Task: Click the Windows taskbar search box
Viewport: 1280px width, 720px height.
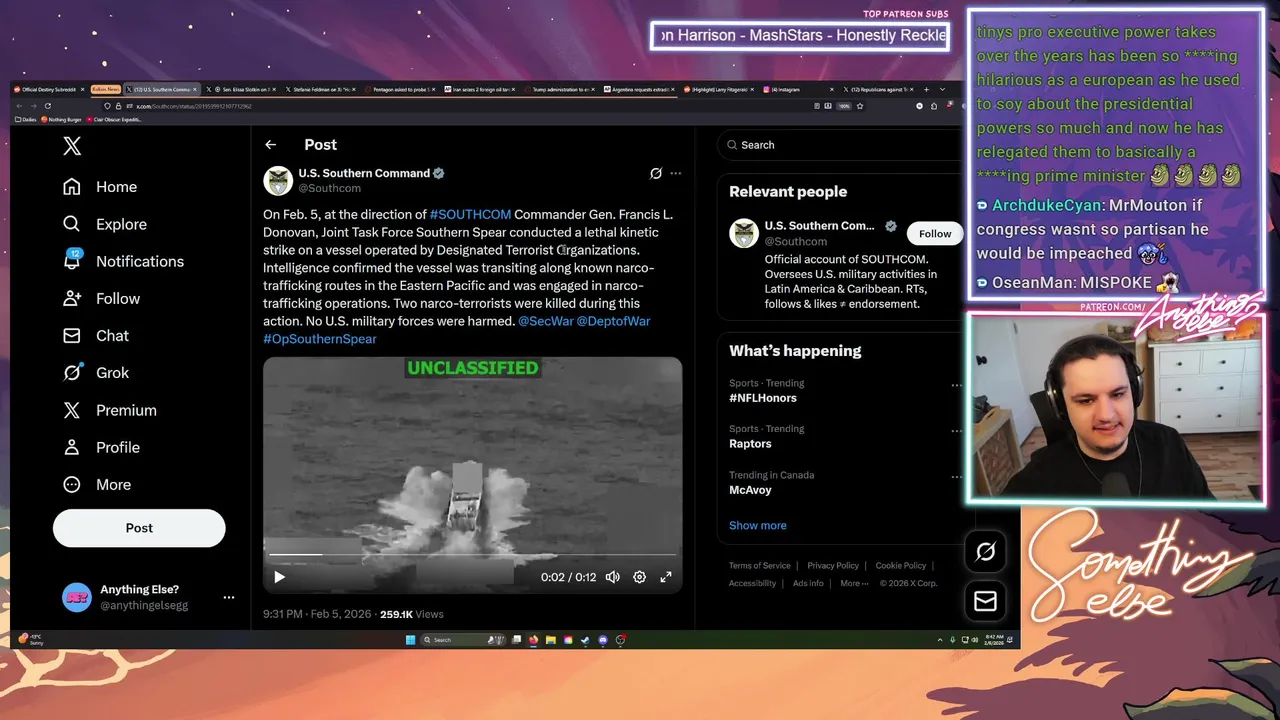Action: pos(464,640)
